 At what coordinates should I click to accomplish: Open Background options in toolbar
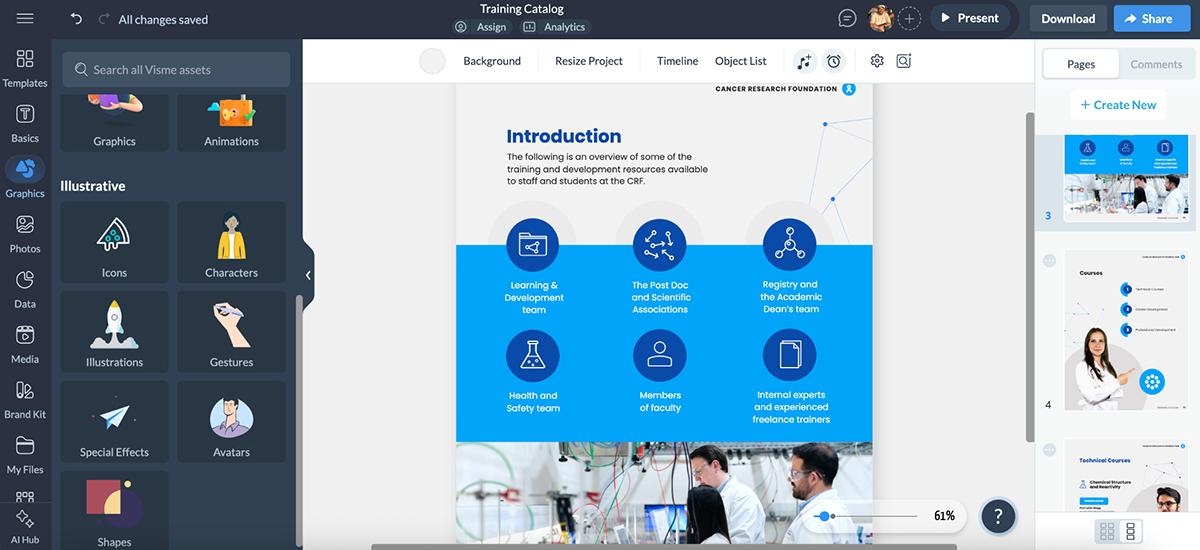click(x=492, y=61)
